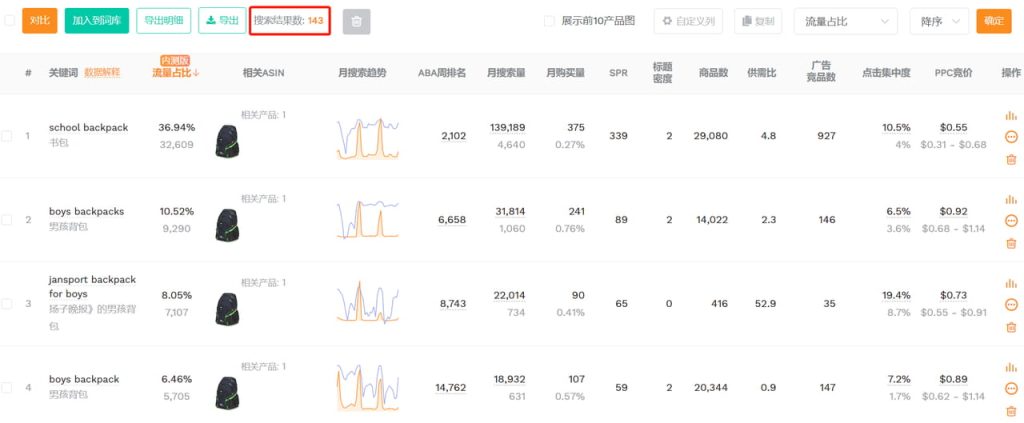1024x423 pixels.
Task: Expand the 降序 sort order dropdown
Action: (938, 21)
